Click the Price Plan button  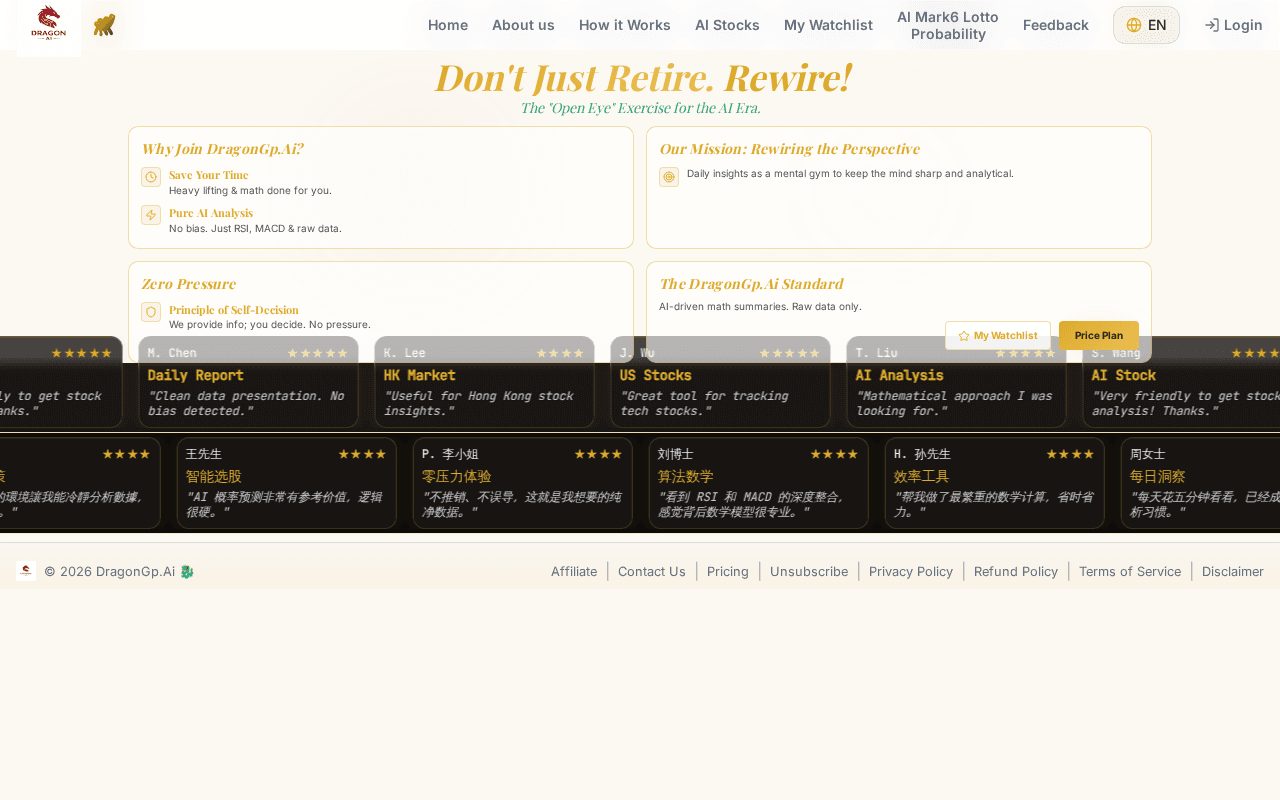(x=1099, y=335)
